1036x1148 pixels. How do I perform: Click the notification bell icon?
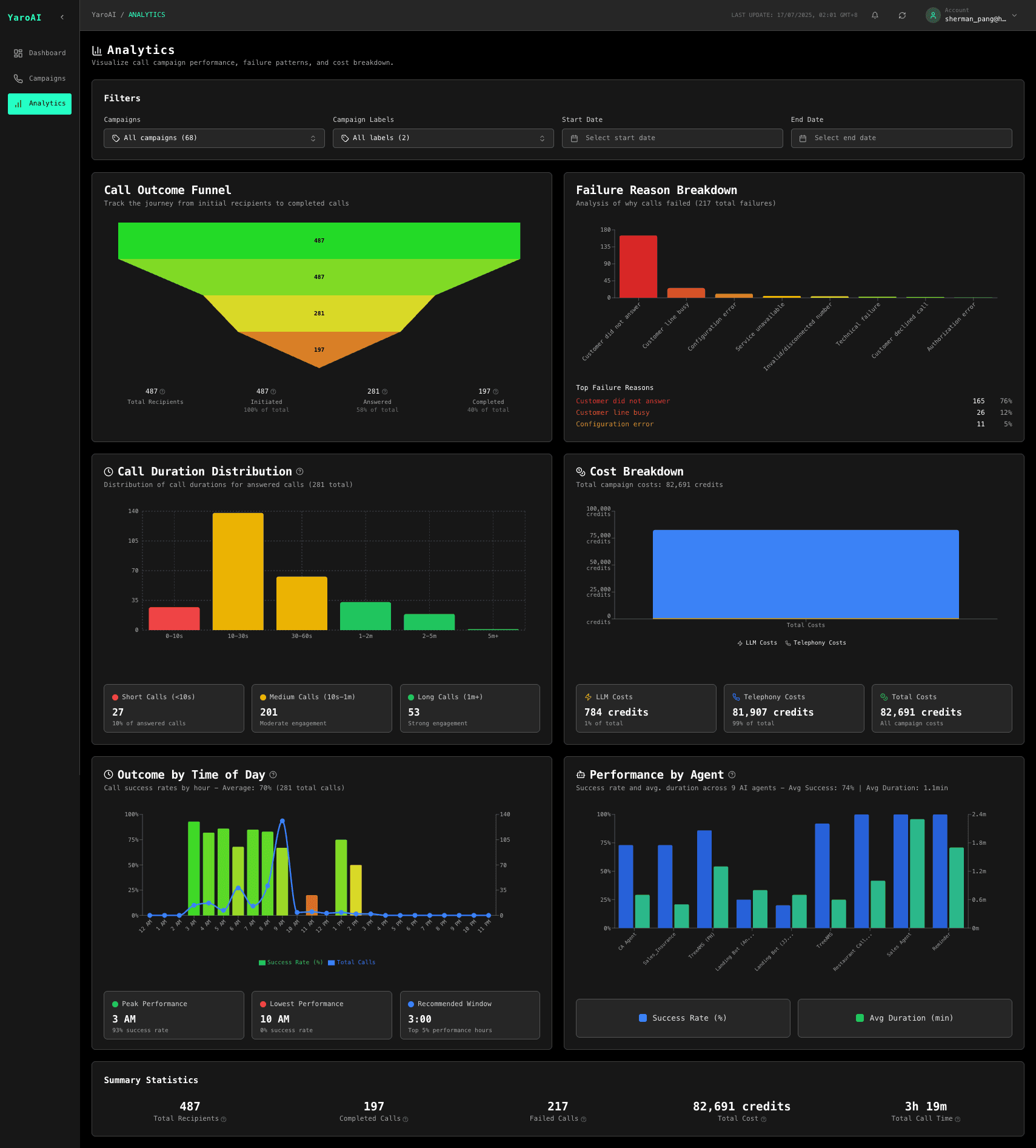875,15
